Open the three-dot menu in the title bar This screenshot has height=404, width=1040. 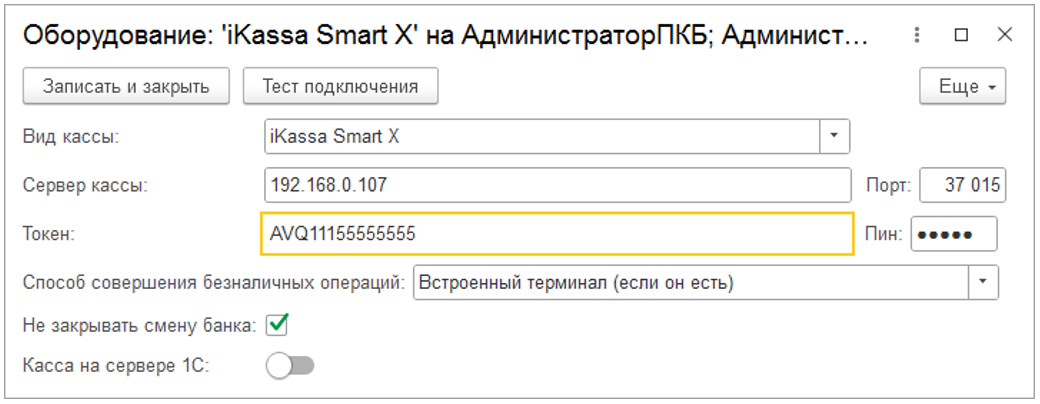(x=917, y=35)
